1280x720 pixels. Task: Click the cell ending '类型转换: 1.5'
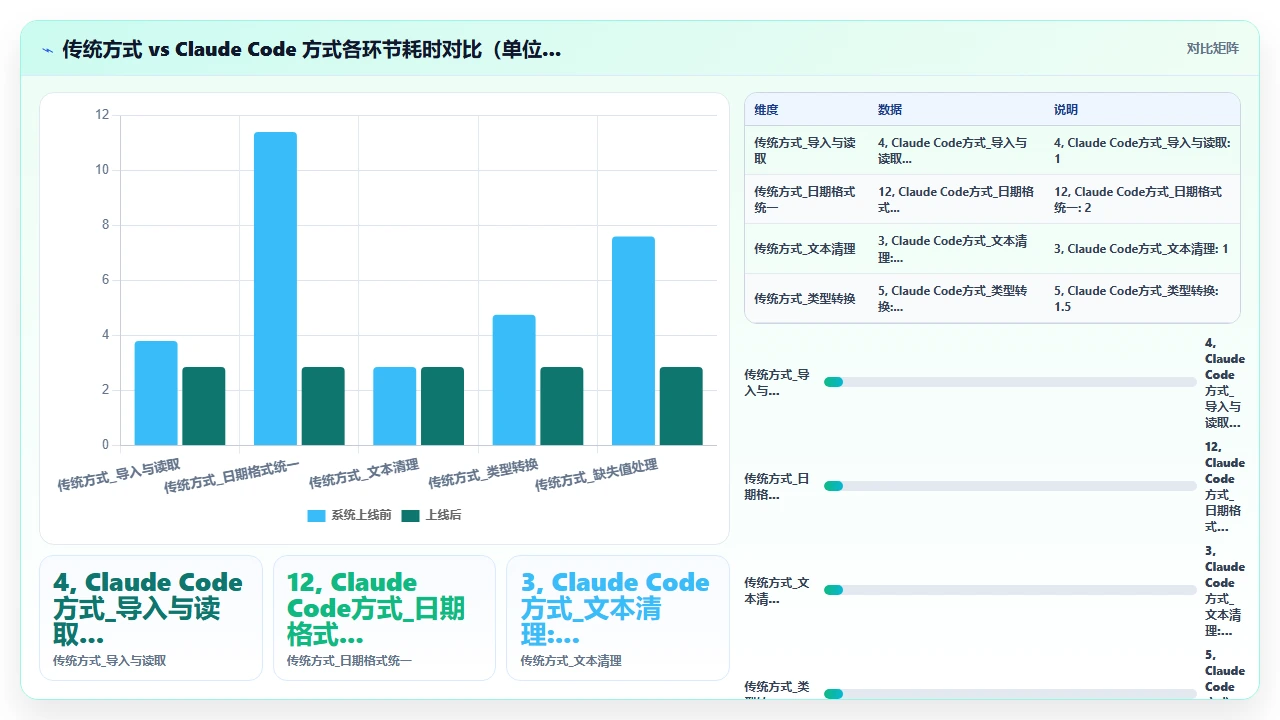click(1141, 298)
